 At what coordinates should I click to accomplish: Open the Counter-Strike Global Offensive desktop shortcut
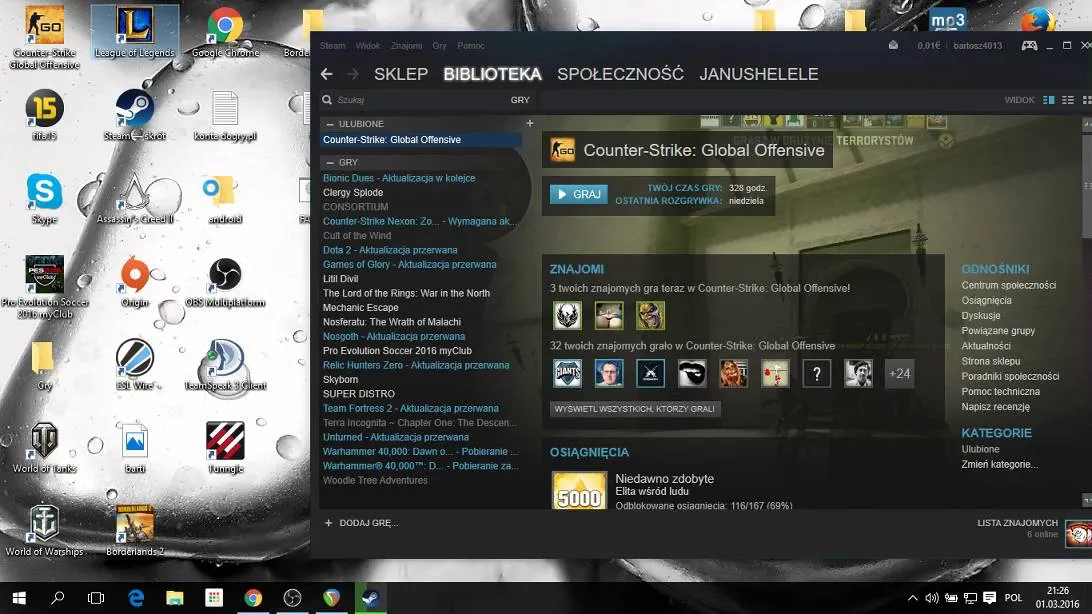(x=45, y=38)
